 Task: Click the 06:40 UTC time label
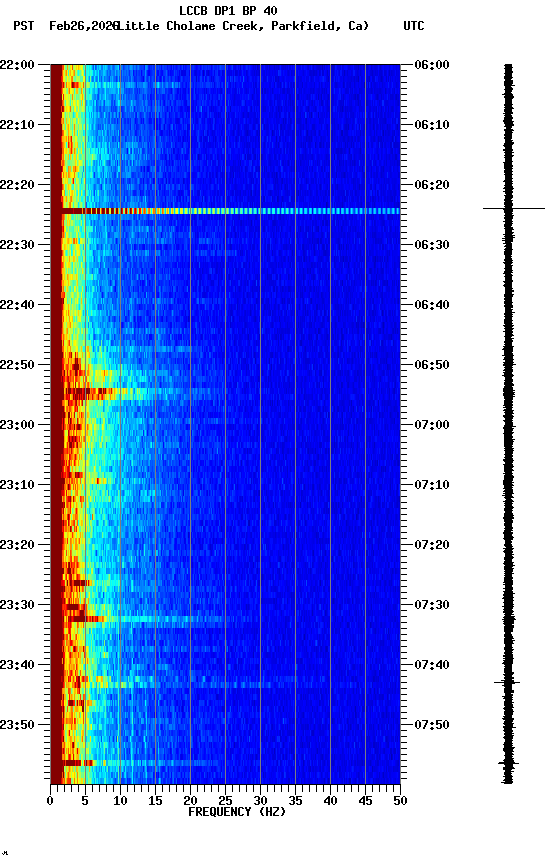tap(432, 305)
